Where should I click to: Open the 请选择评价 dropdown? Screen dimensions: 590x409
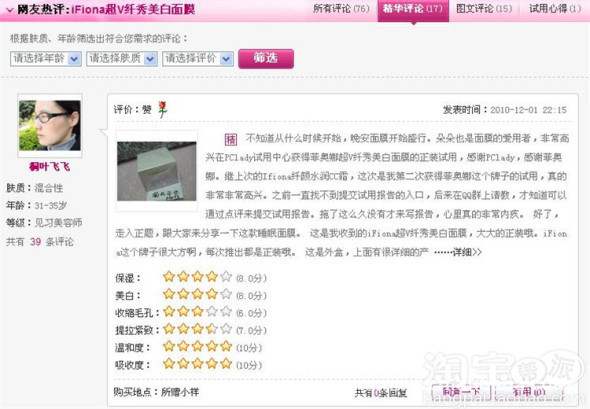[x=198, y=59]
